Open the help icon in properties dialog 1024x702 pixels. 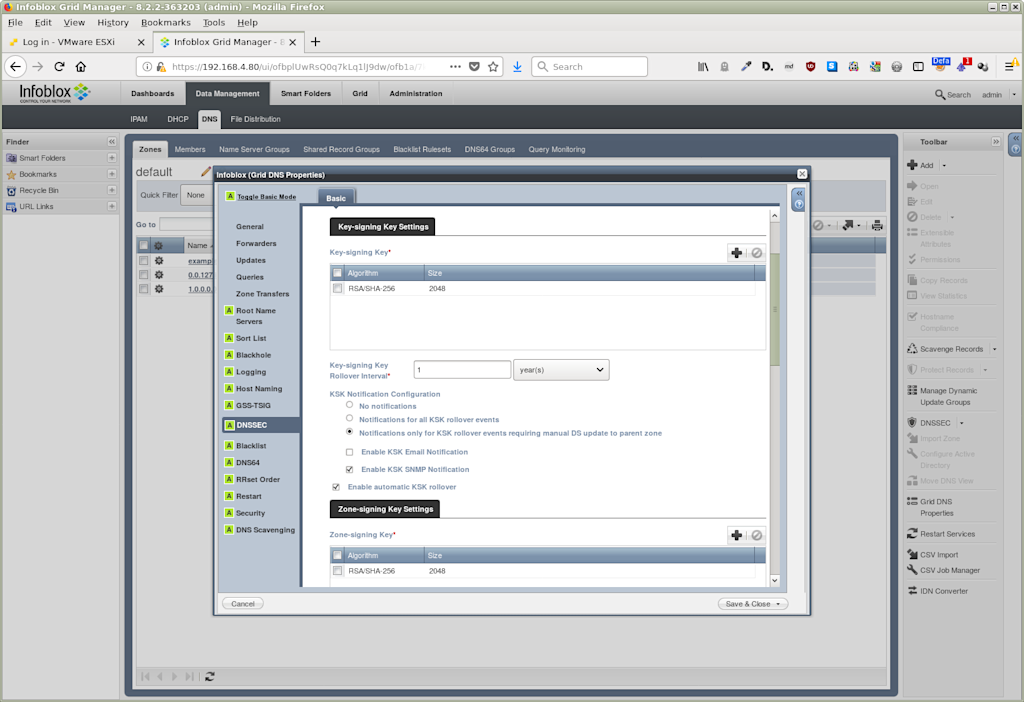(798, 204)
